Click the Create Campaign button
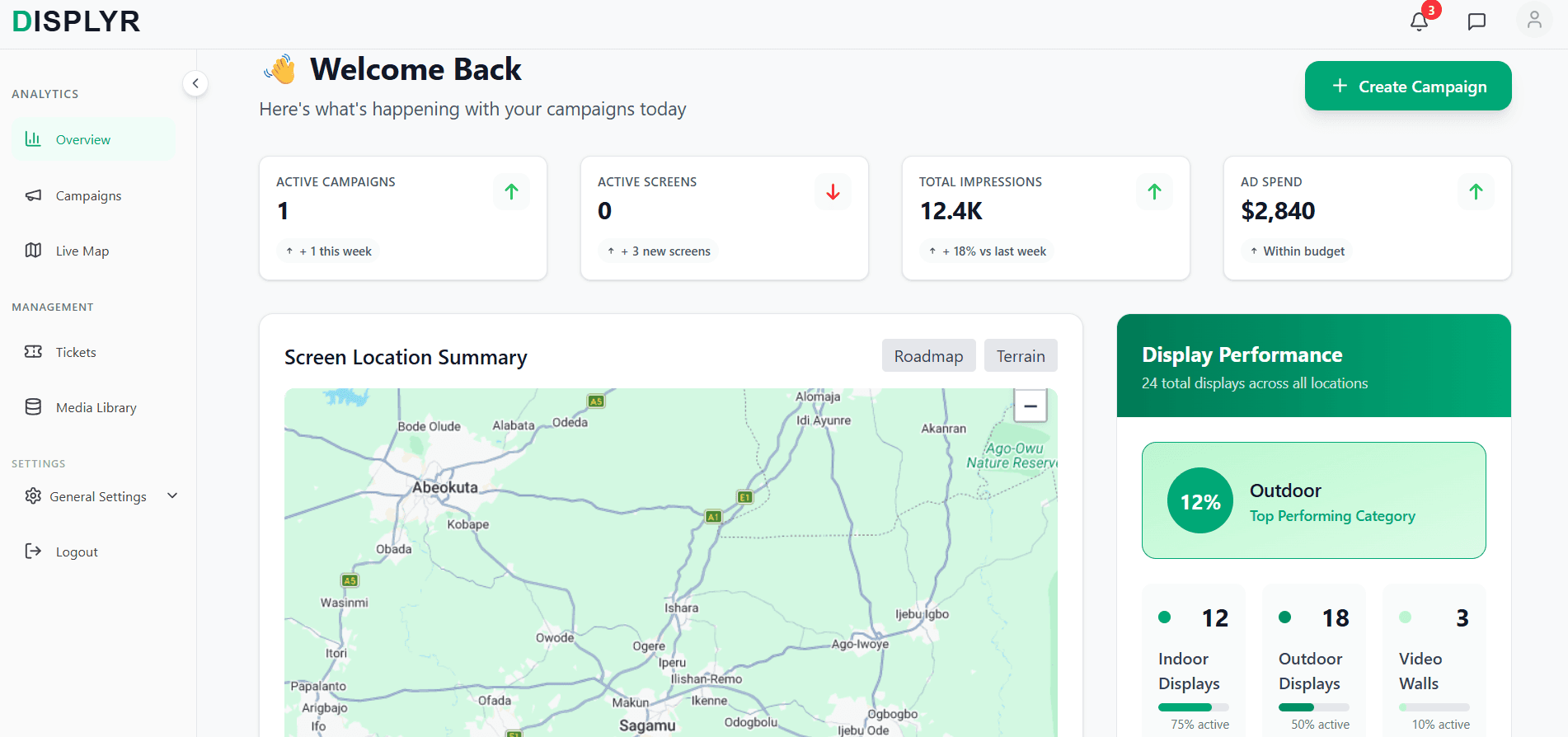 (1407, 86)
